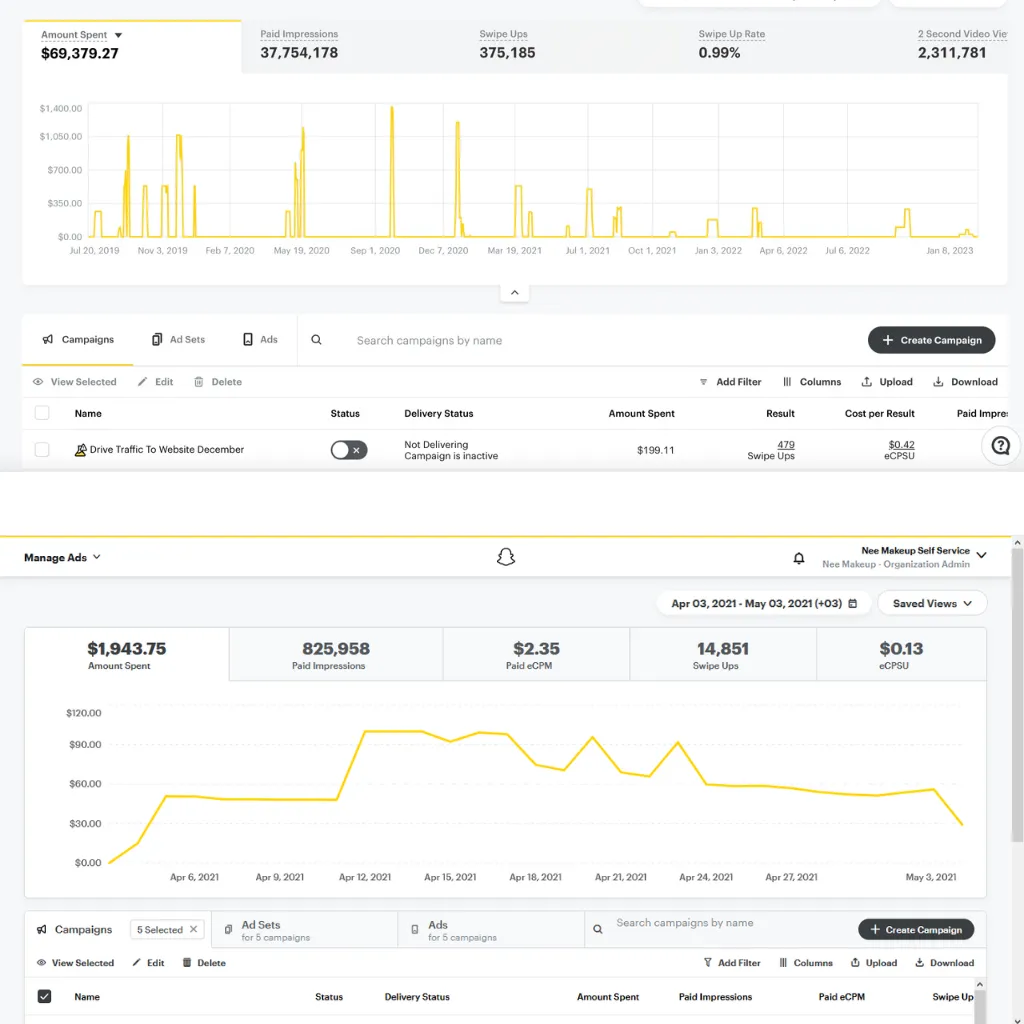
Task: Check the box for Drive Traffic To Website December
Action: 42,449
